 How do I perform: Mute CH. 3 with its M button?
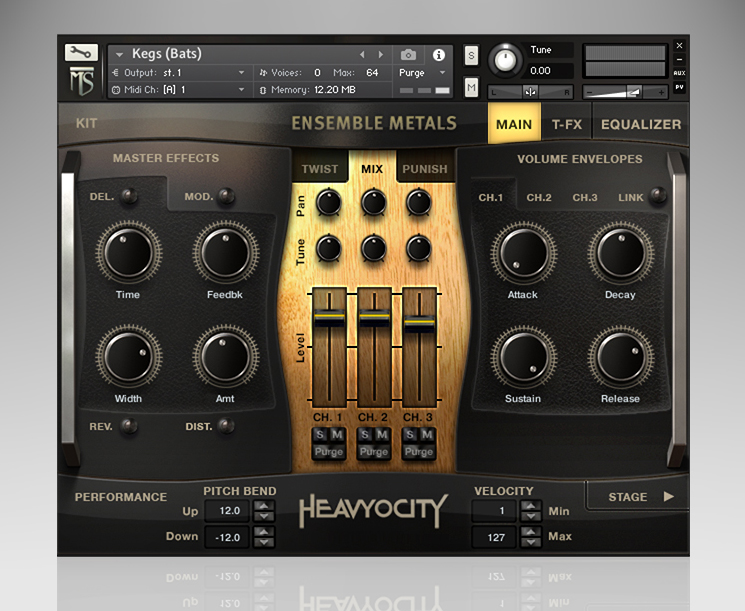427,434
